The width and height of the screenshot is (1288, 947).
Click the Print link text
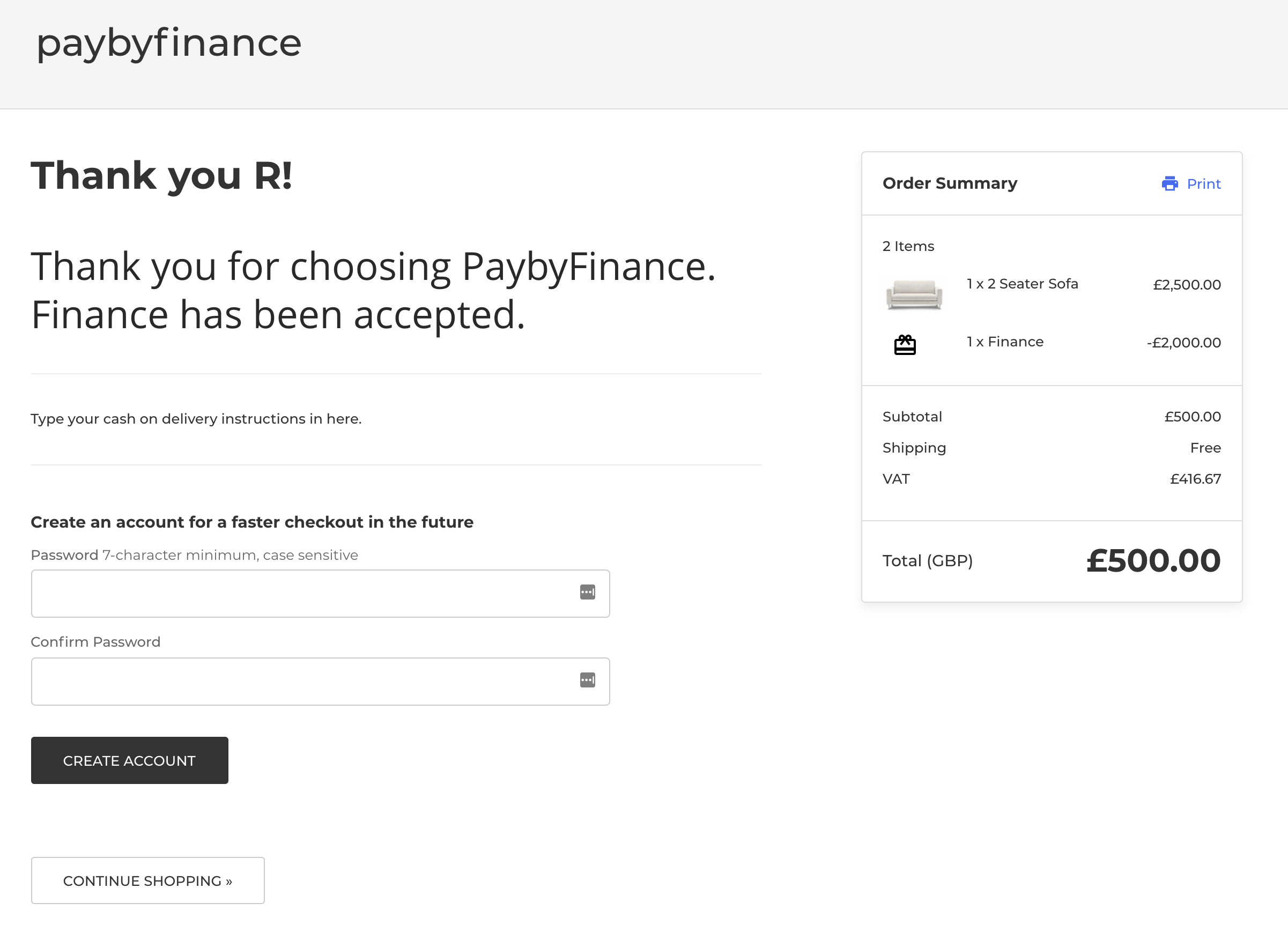(x=1203, y=184)
